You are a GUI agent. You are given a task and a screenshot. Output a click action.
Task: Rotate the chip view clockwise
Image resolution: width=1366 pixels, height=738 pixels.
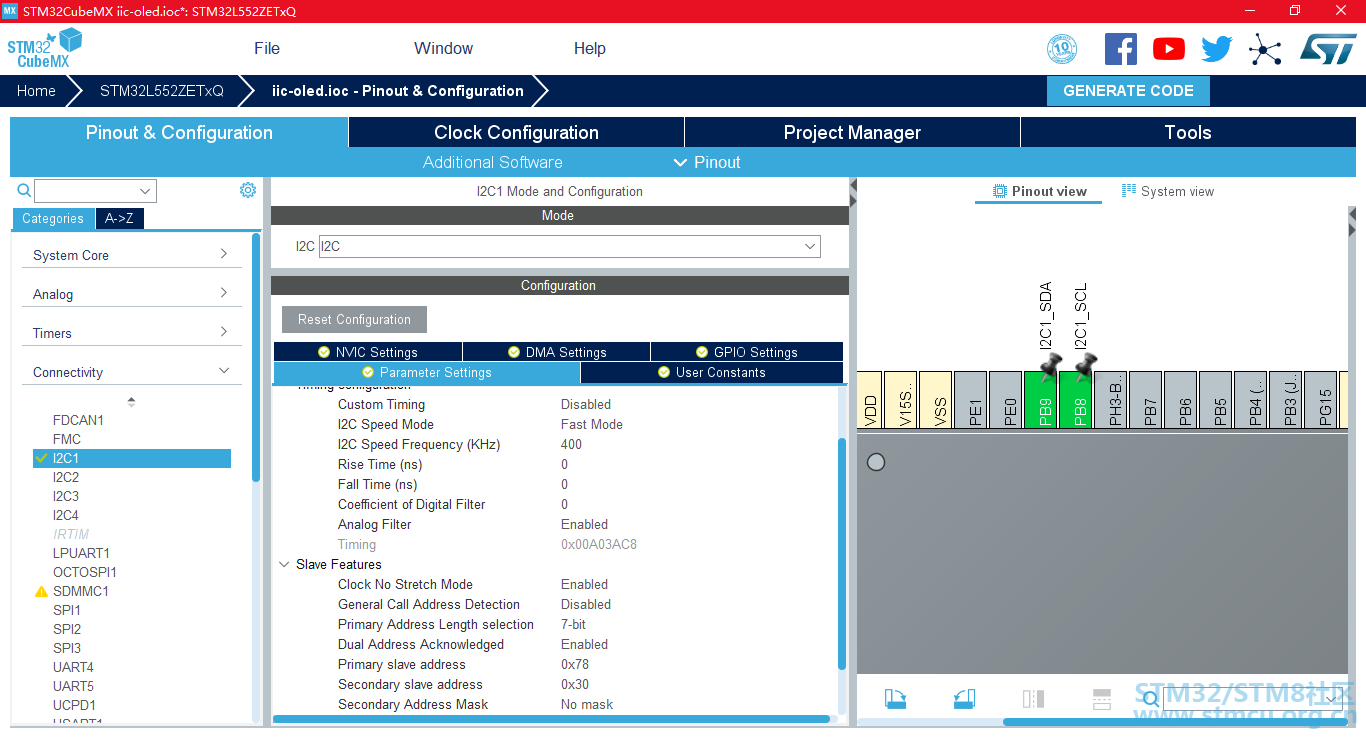click(x=896, y=699)
